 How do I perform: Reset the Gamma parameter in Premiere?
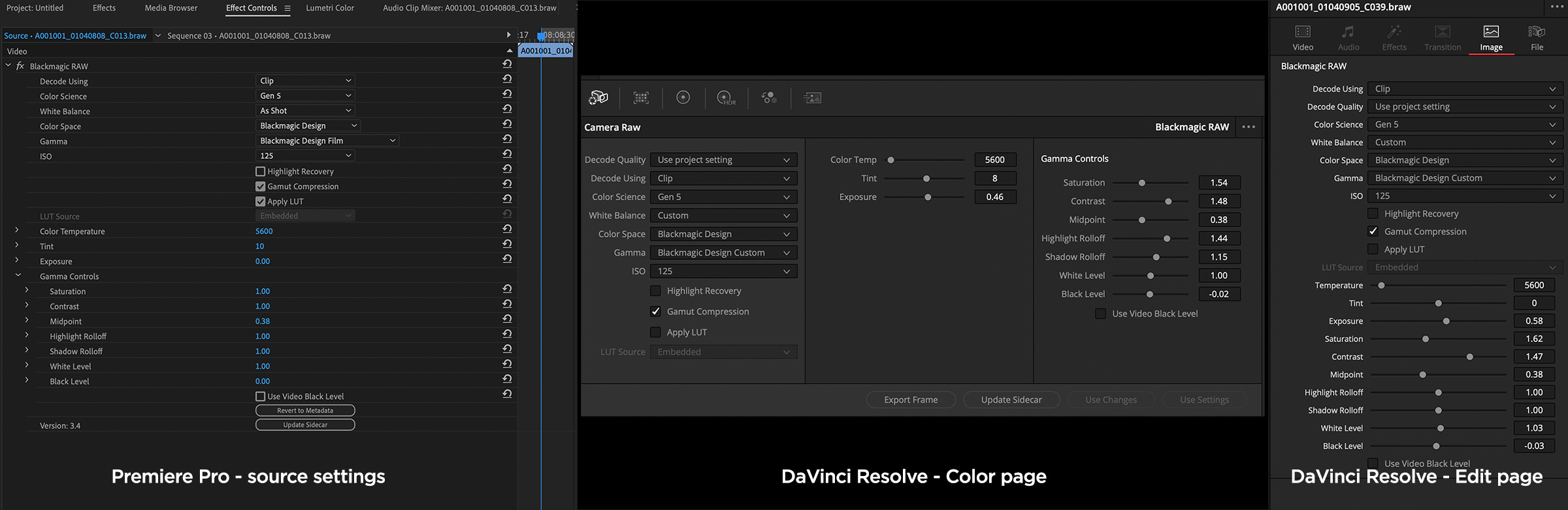pos(507,139)
